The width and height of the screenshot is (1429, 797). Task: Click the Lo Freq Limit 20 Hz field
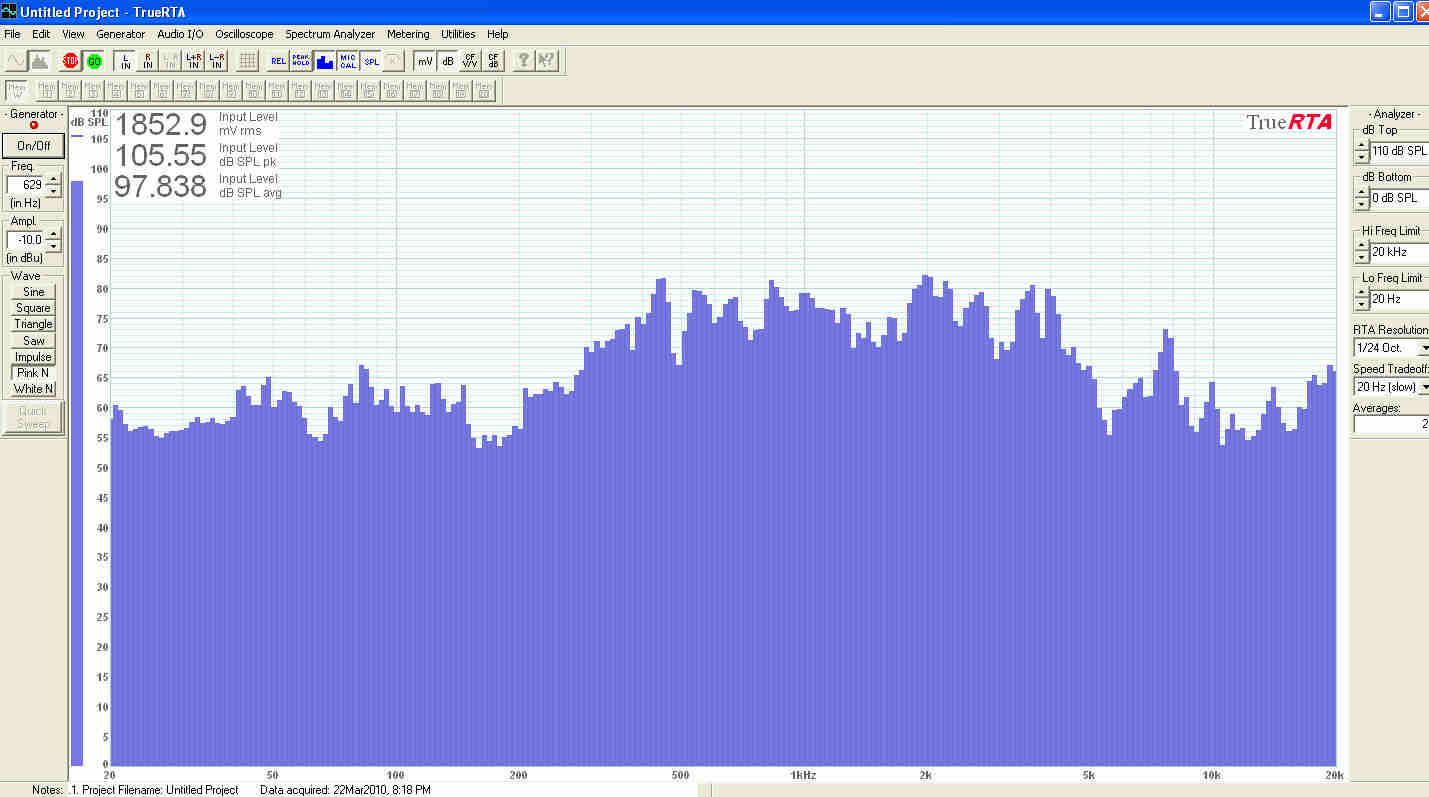tap(1399, 299)
